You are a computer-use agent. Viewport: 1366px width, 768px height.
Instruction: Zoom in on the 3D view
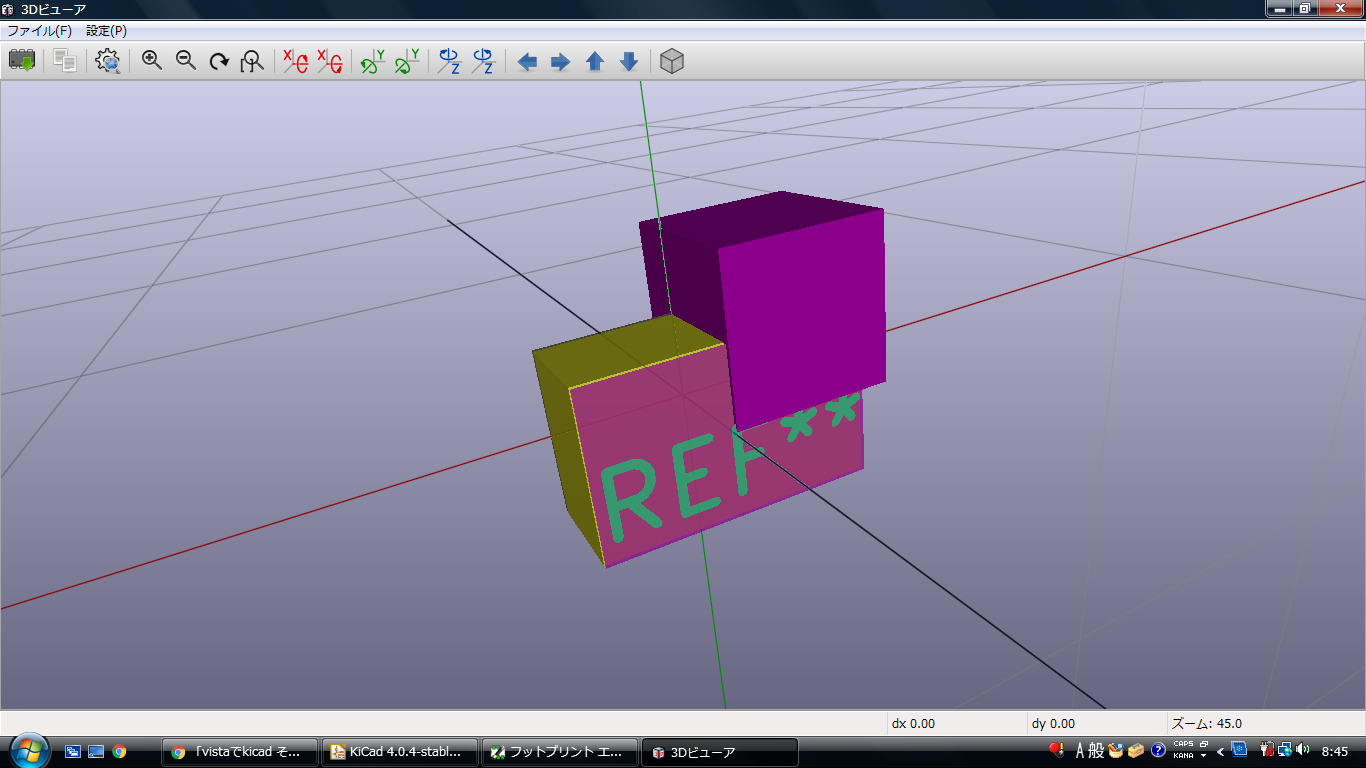(152, 62)
